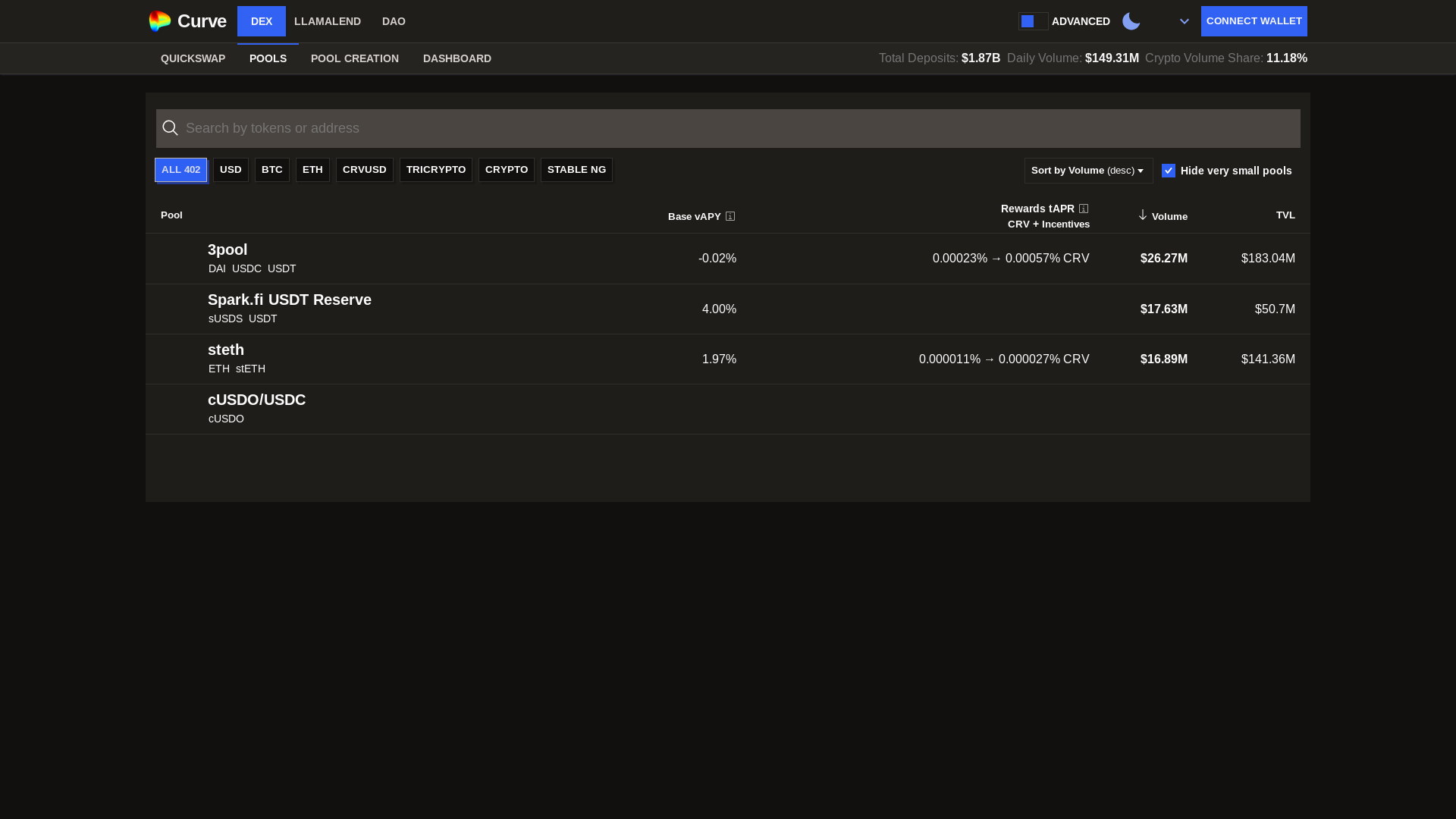Click the Curve wordmark text
Viewport: 1456px width, 819px height.
(202, 21)
